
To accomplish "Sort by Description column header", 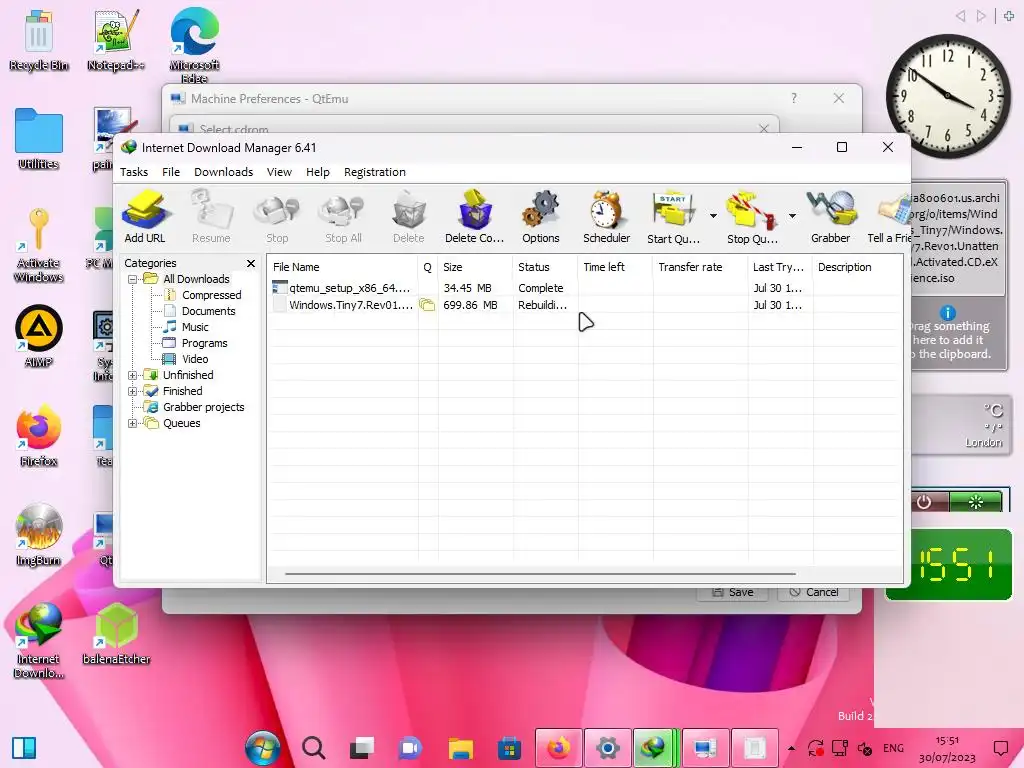I will 857,267.
